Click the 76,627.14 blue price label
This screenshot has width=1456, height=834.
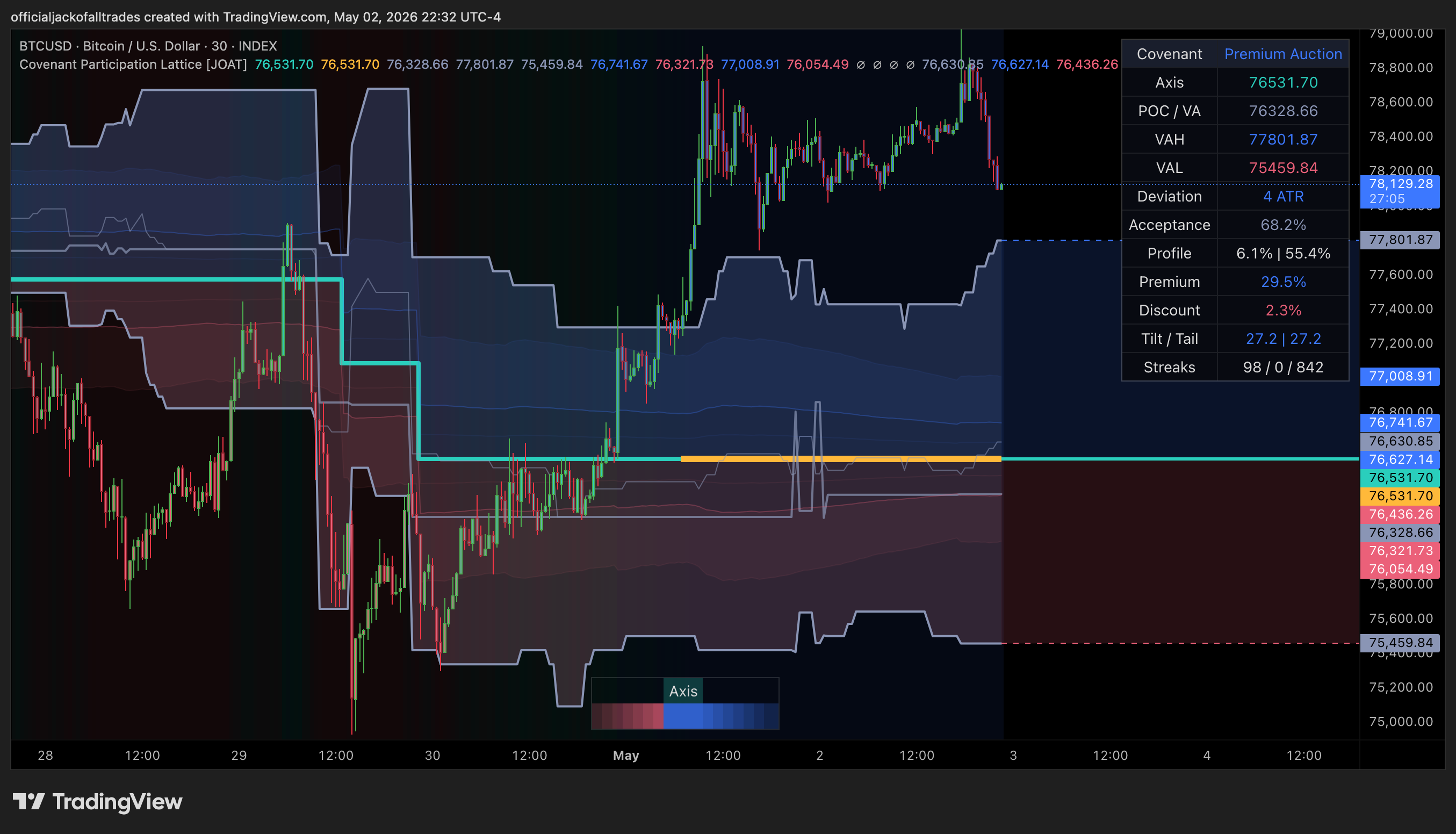pos(1399,459)
